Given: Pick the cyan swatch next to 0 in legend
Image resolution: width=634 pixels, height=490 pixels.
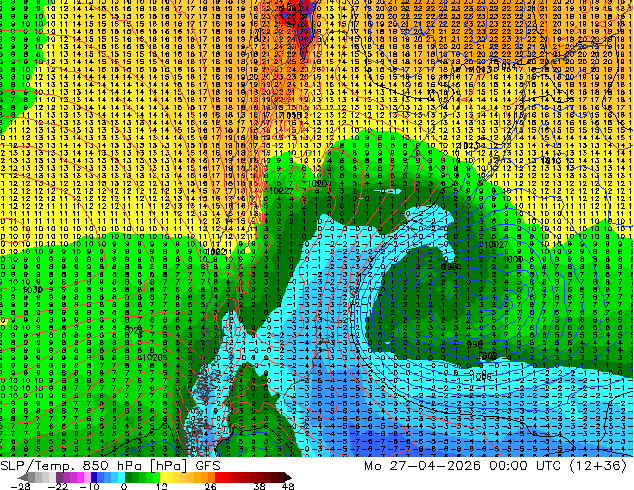Looking at the screenshot, I should [121, 477].
